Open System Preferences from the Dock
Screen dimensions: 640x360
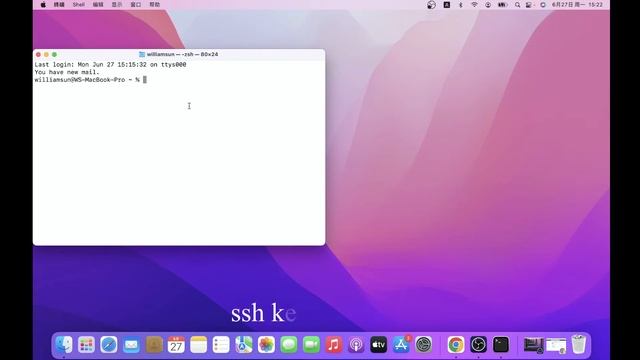(424, 345)
